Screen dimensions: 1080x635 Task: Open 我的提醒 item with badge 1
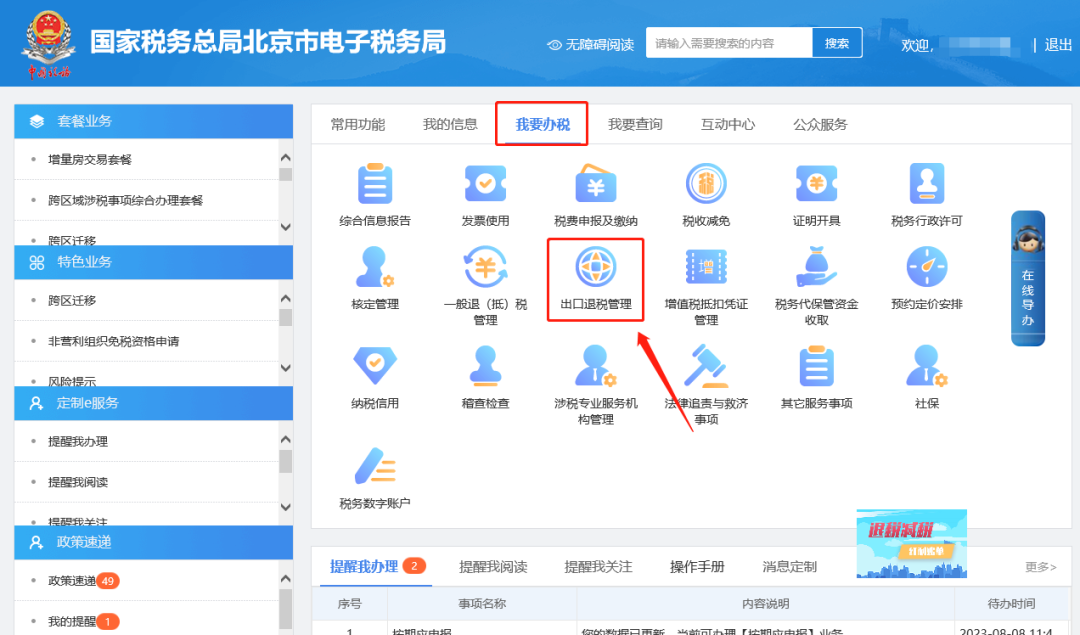coord(83,621)
